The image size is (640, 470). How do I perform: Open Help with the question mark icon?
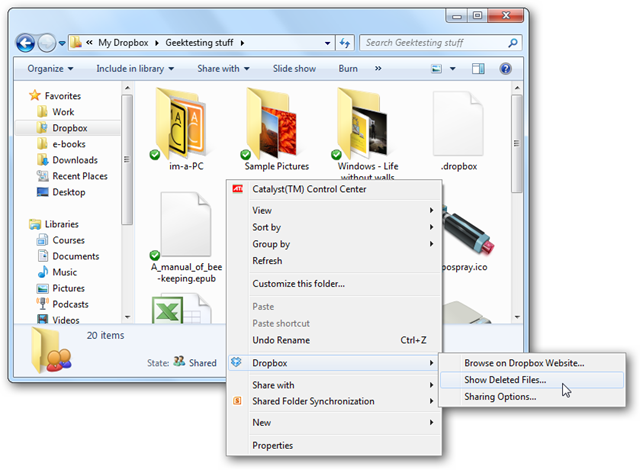(x=505, y=69)
